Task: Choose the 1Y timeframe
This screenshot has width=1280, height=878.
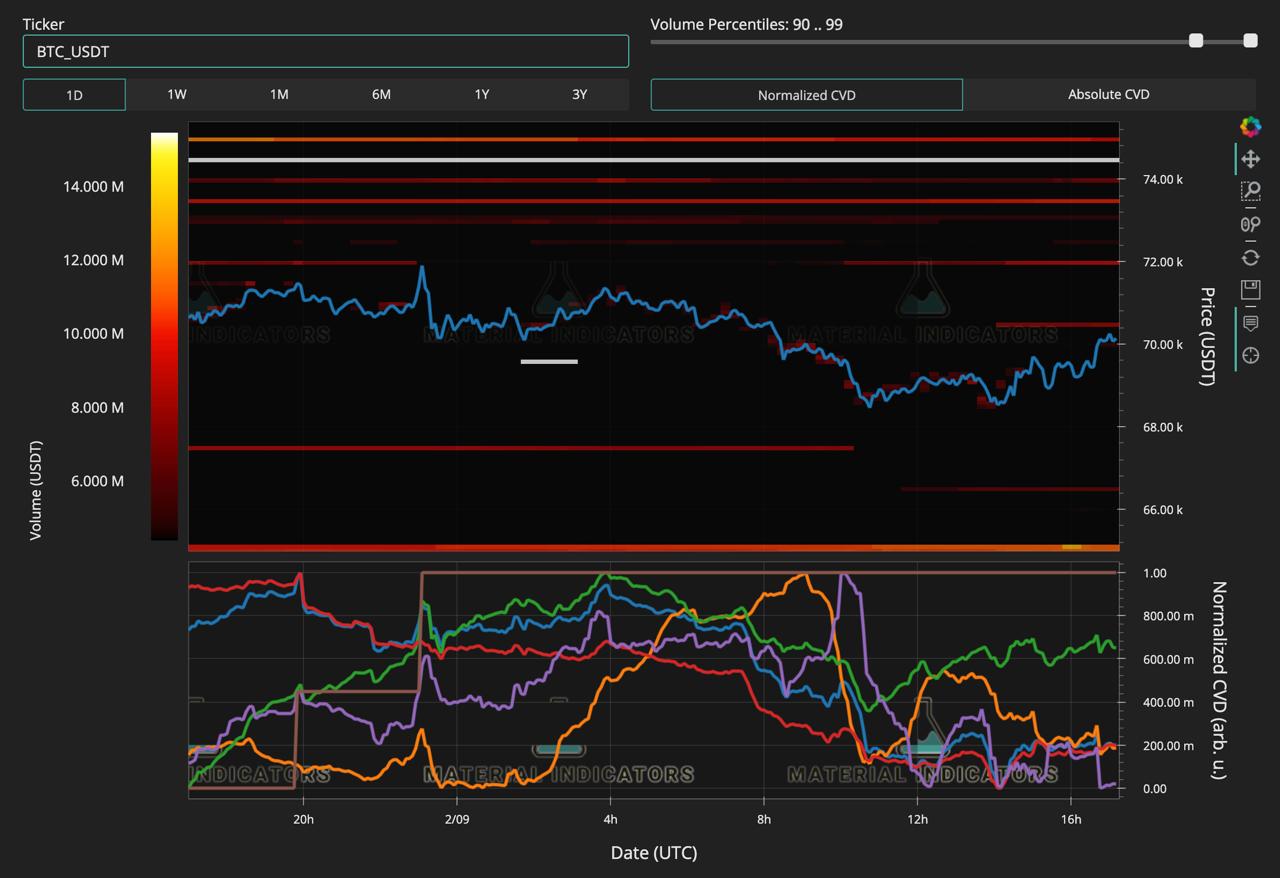Action: [x=481, y=95]
